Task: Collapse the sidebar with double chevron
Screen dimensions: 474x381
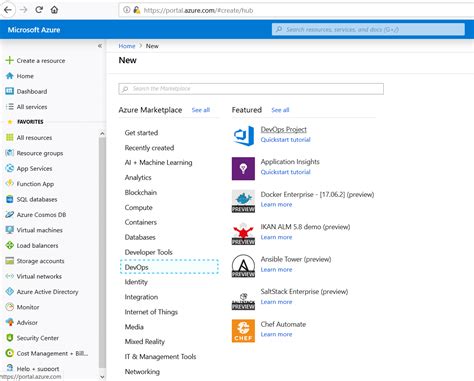Action: click(100, 46)
